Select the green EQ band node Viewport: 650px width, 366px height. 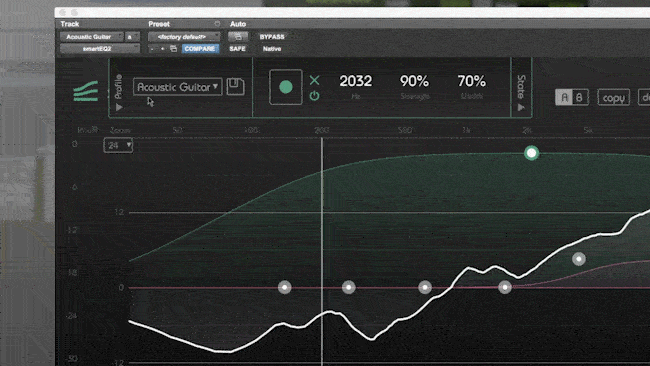click(531, 153)
